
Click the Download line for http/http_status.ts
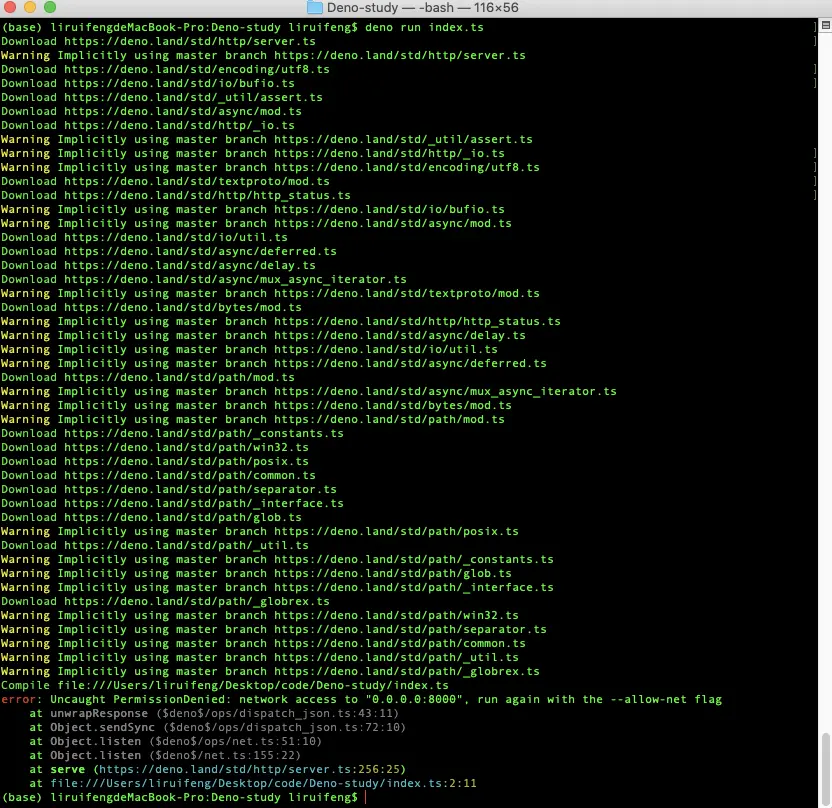point(176,195)
